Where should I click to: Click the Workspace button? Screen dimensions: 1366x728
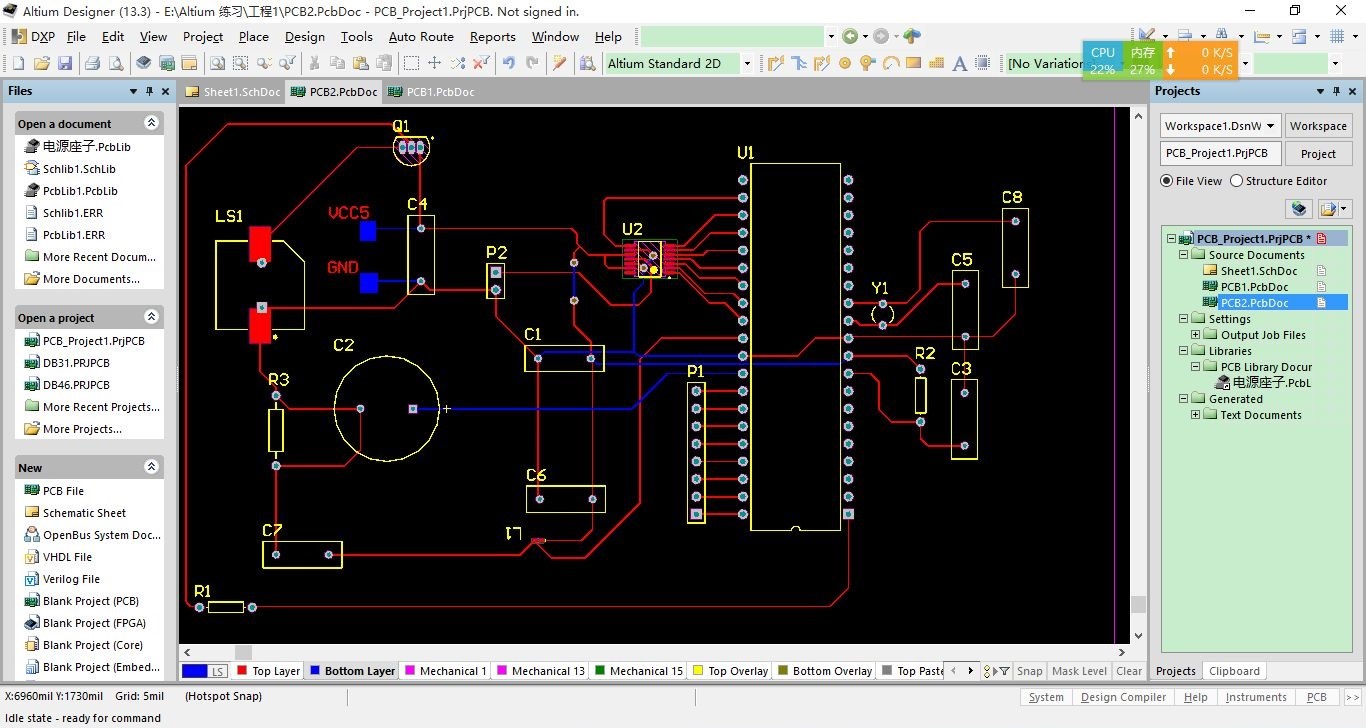coord(1317,126)
